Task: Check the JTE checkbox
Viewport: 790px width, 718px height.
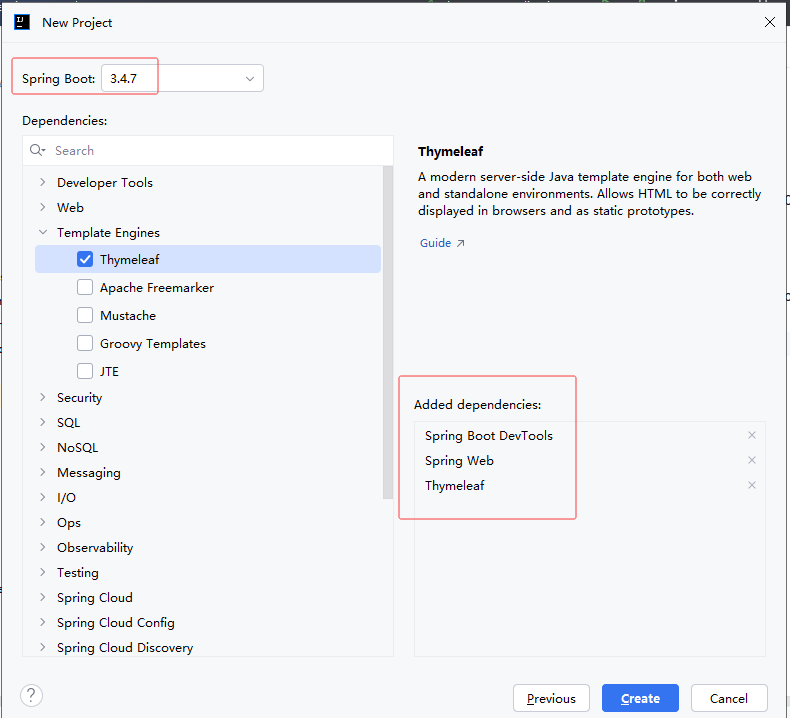Action: pos(85,371)
